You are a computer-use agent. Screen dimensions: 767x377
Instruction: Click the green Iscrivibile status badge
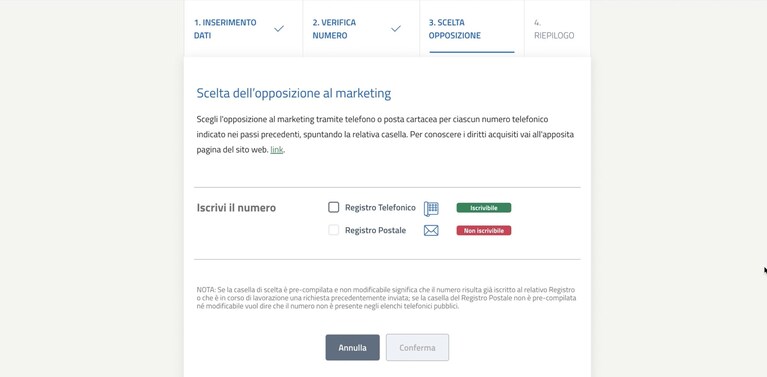(484, 208)
